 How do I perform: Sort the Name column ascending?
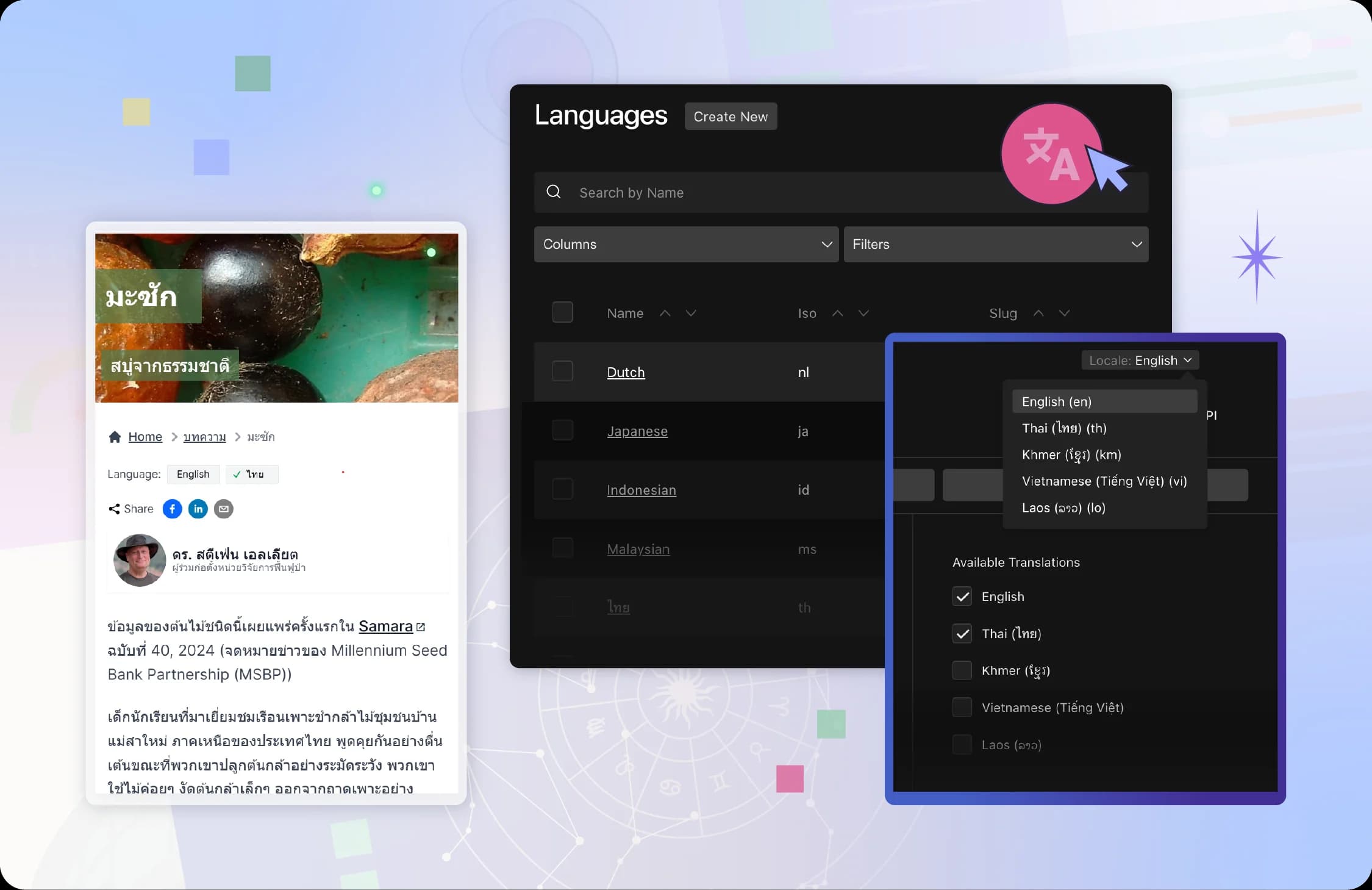(665, 313)
